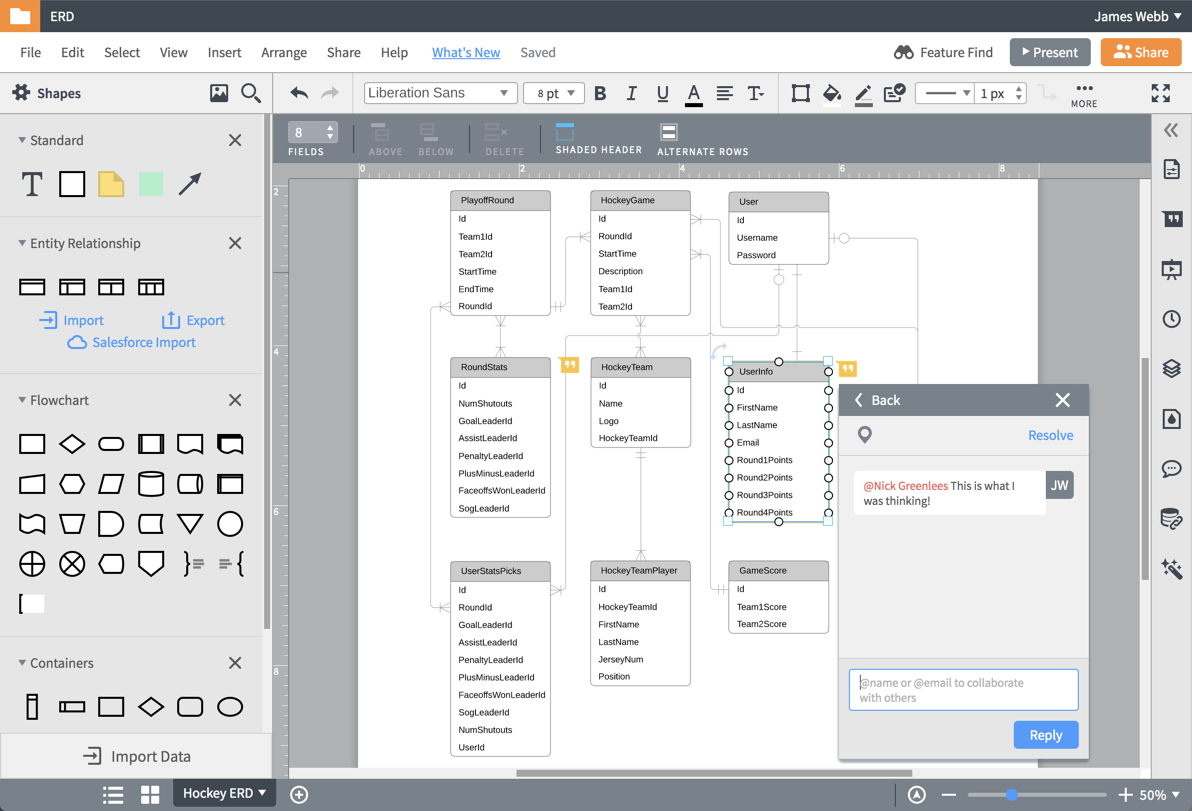Click the insert image icon

(219, 93)
